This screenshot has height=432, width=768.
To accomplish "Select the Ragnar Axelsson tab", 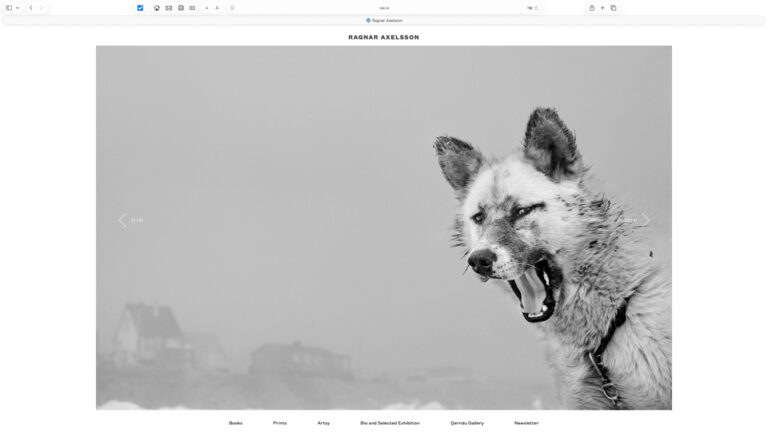I will 384,20.
